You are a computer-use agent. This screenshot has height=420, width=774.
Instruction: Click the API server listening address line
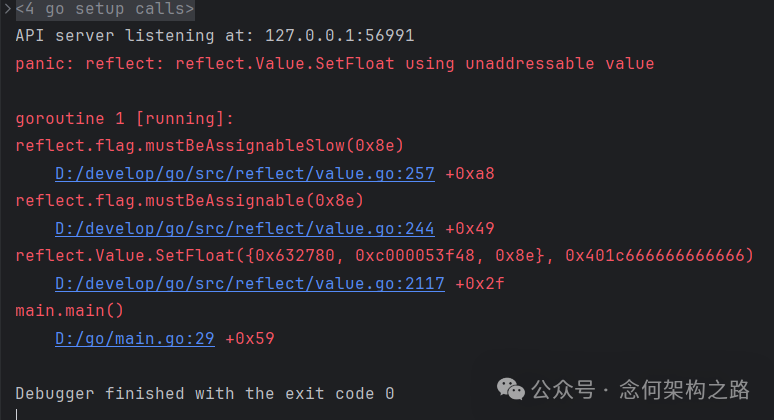(x=215, y=36)
